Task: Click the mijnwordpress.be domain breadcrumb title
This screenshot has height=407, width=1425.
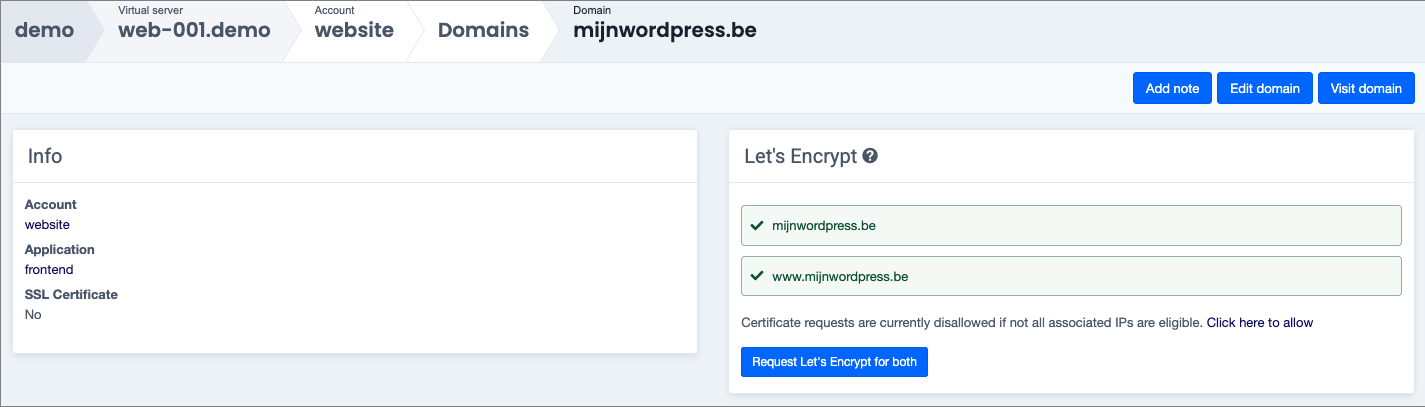Action: tap(664, 30)
